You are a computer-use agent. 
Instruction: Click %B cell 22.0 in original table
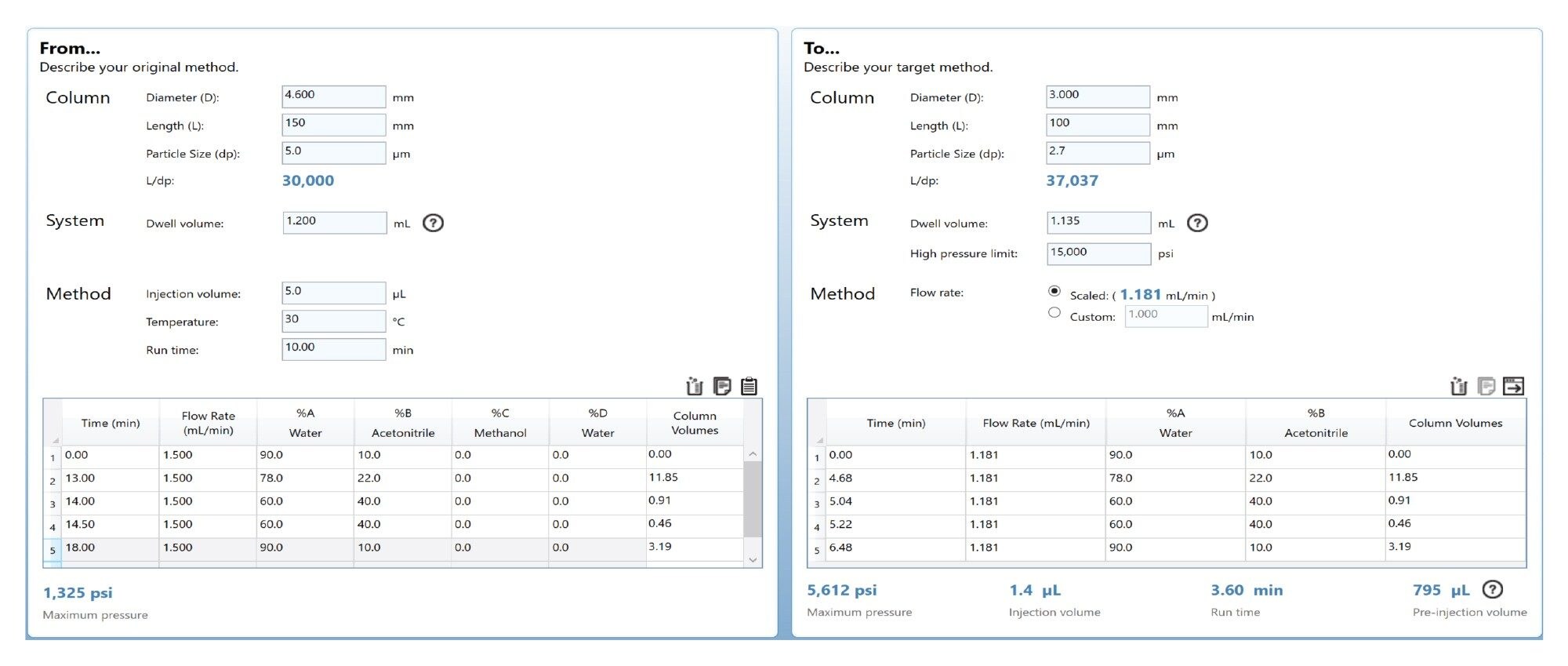[x=403, y=480]
